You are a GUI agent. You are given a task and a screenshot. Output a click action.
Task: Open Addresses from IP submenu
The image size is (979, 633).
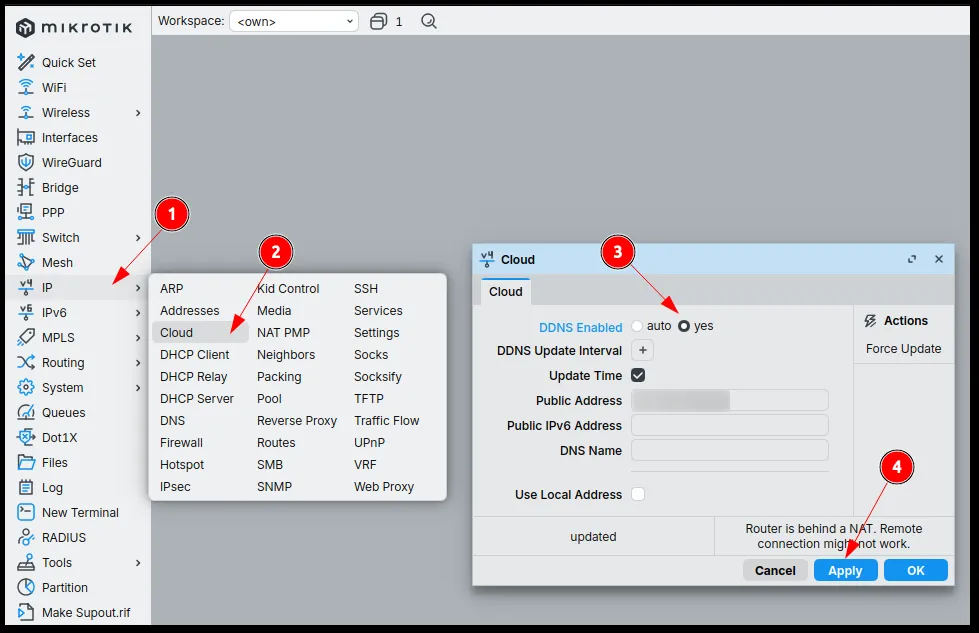coord(189,310)
